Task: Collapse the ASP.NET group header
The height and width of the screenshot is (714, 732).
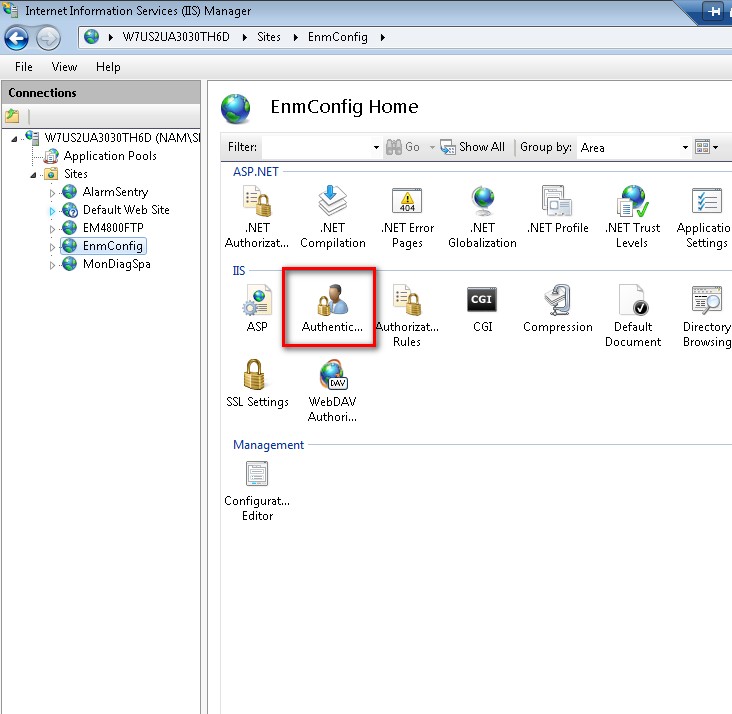Action: (256, 172)
